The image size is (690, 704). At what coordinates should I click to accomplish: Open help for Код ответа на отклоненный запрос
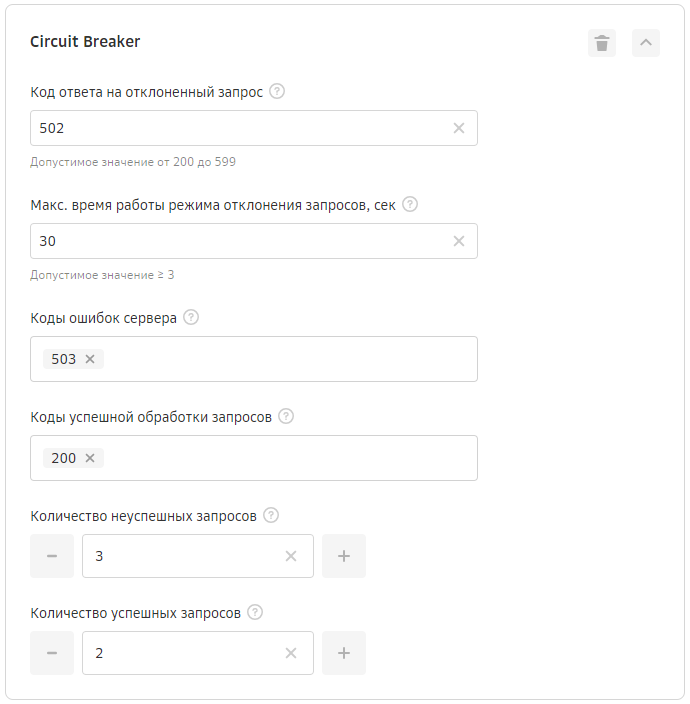tap(277, 91)
